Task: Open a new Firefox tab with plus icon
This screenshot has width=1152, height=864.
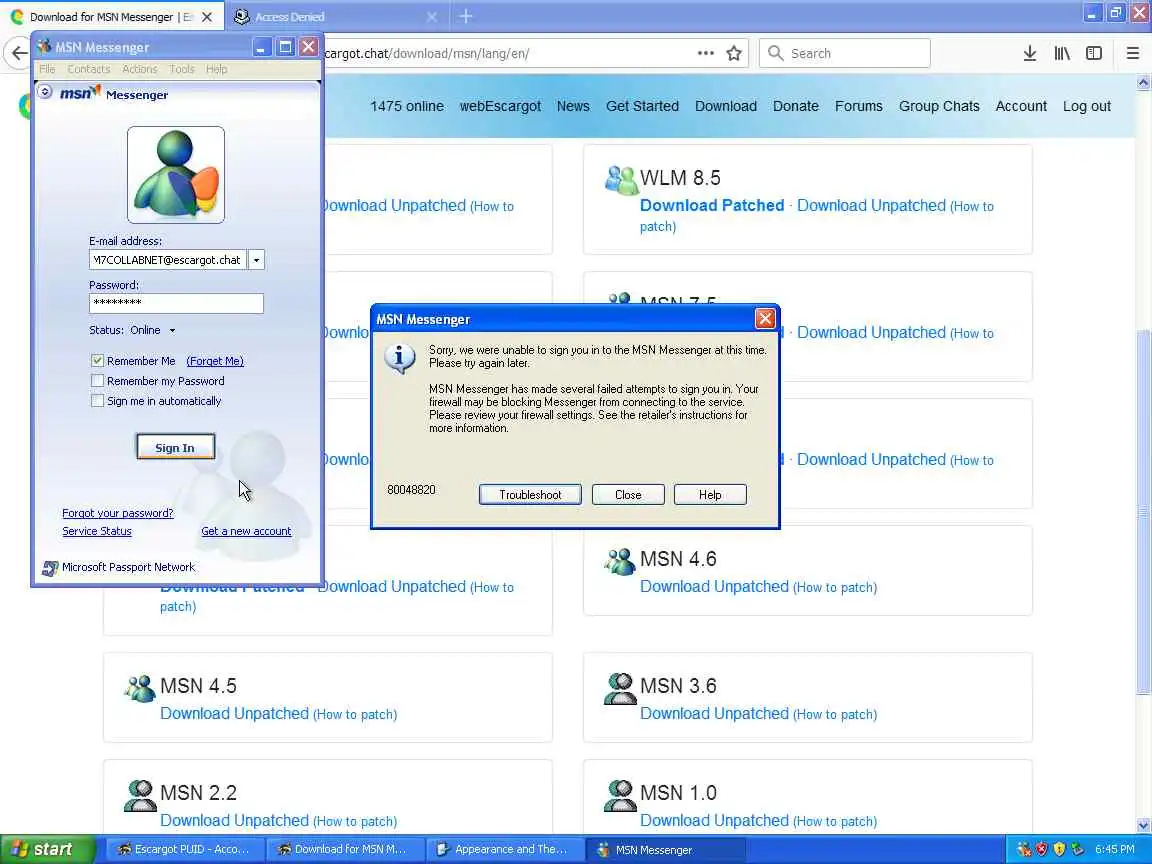Action: 466,16
